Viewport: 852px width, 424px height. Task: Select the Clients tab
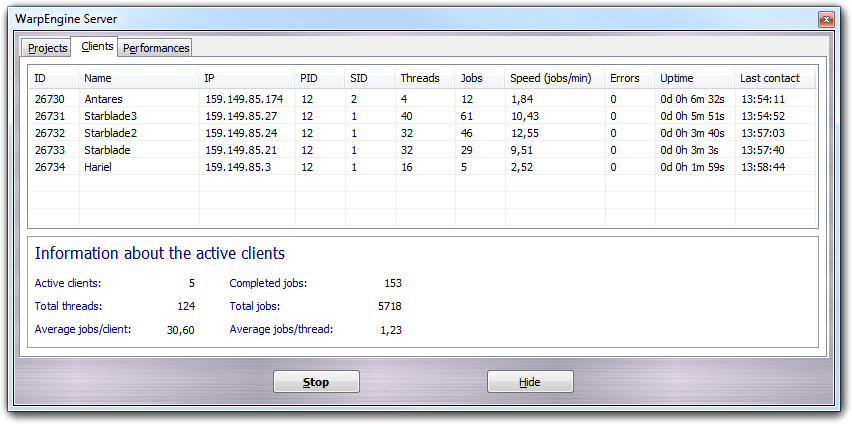coord(97,46)
